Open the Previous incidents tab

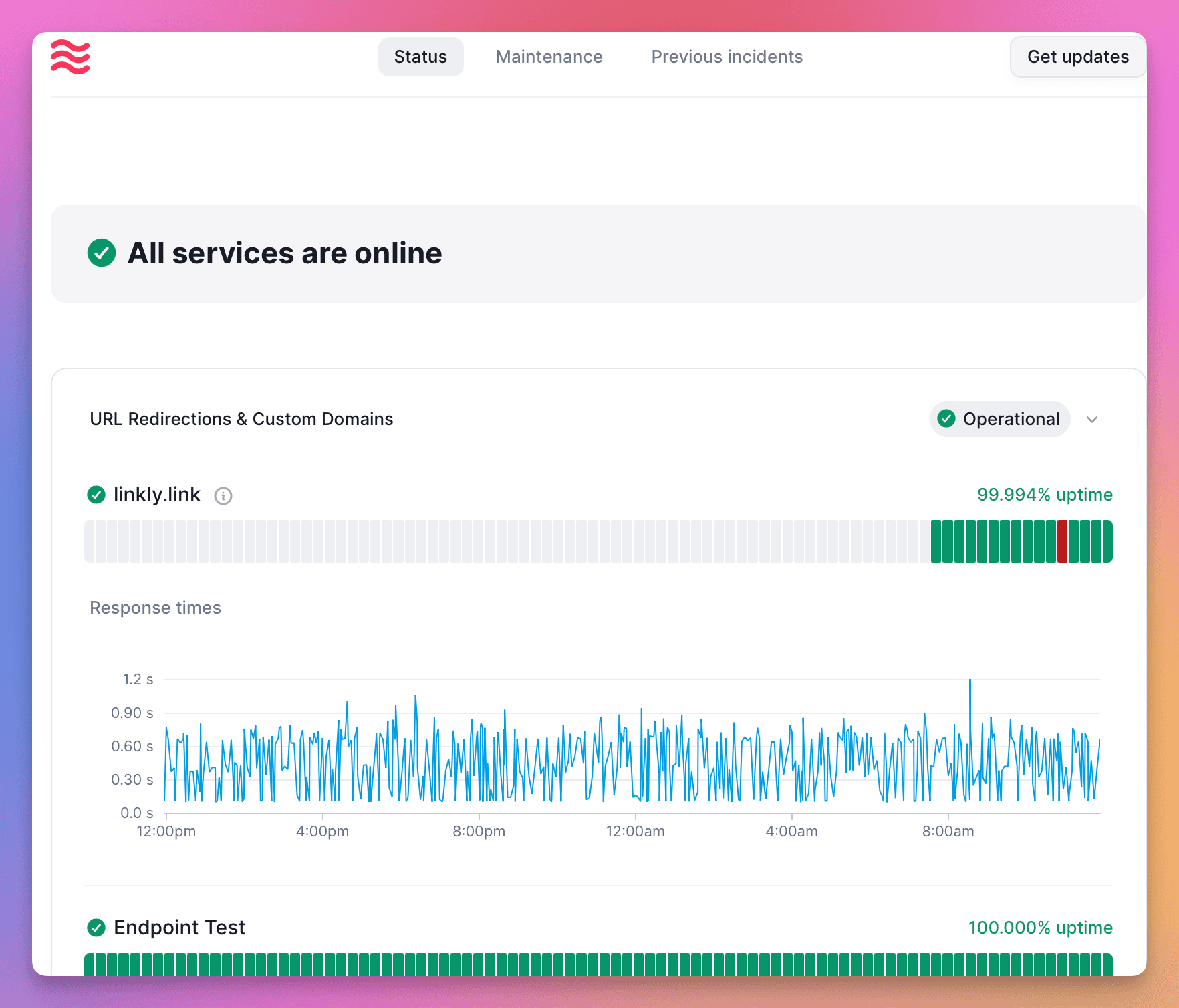coord(727,57)
